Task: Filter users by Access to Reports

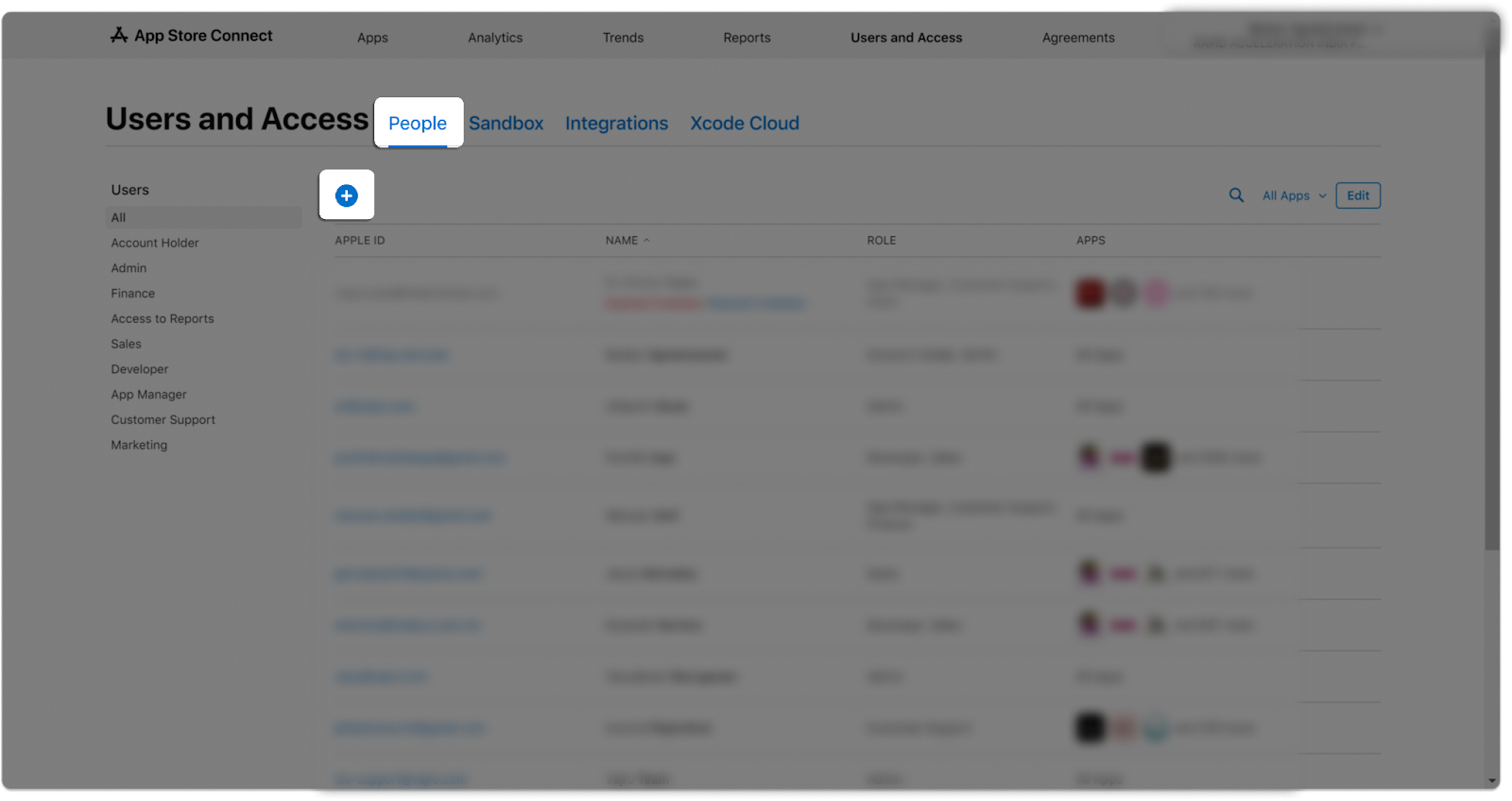Action: pyautogui.click(x=163, y=319)
